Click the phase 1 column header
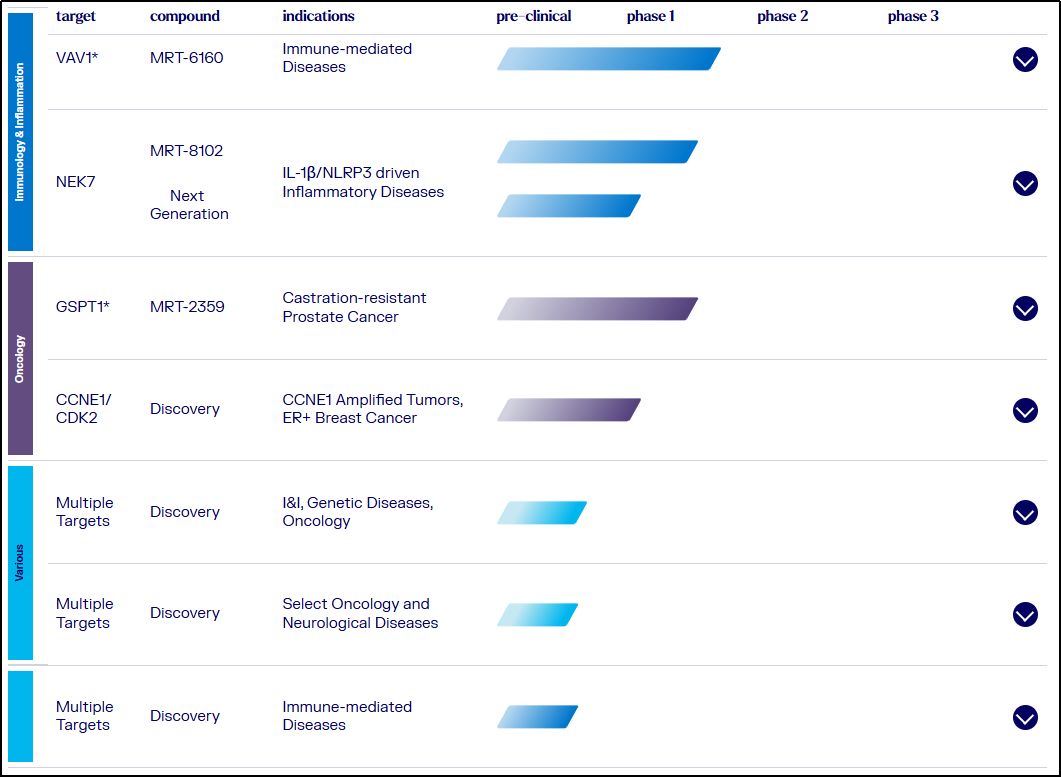 click(x=651, y=16)
